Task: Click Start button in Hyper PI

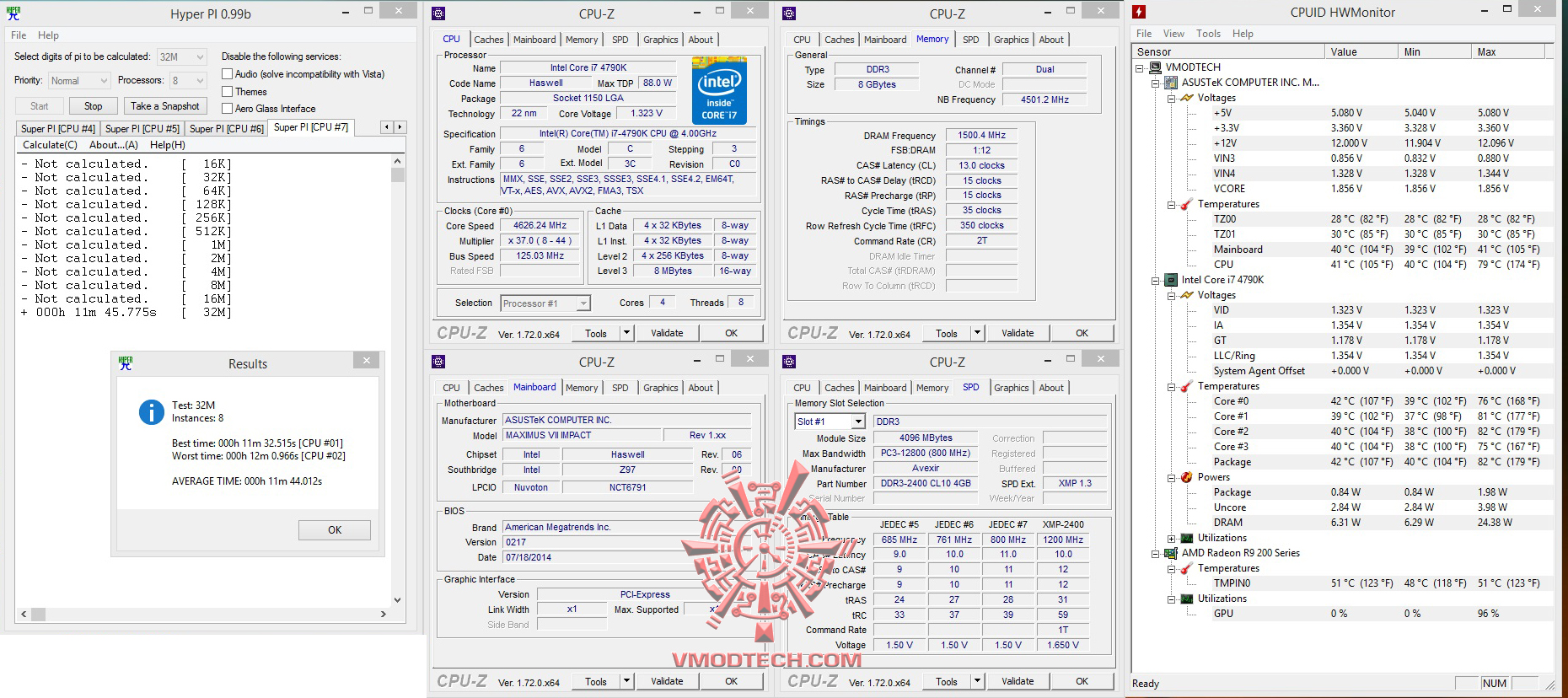Action: pos(40,106)
